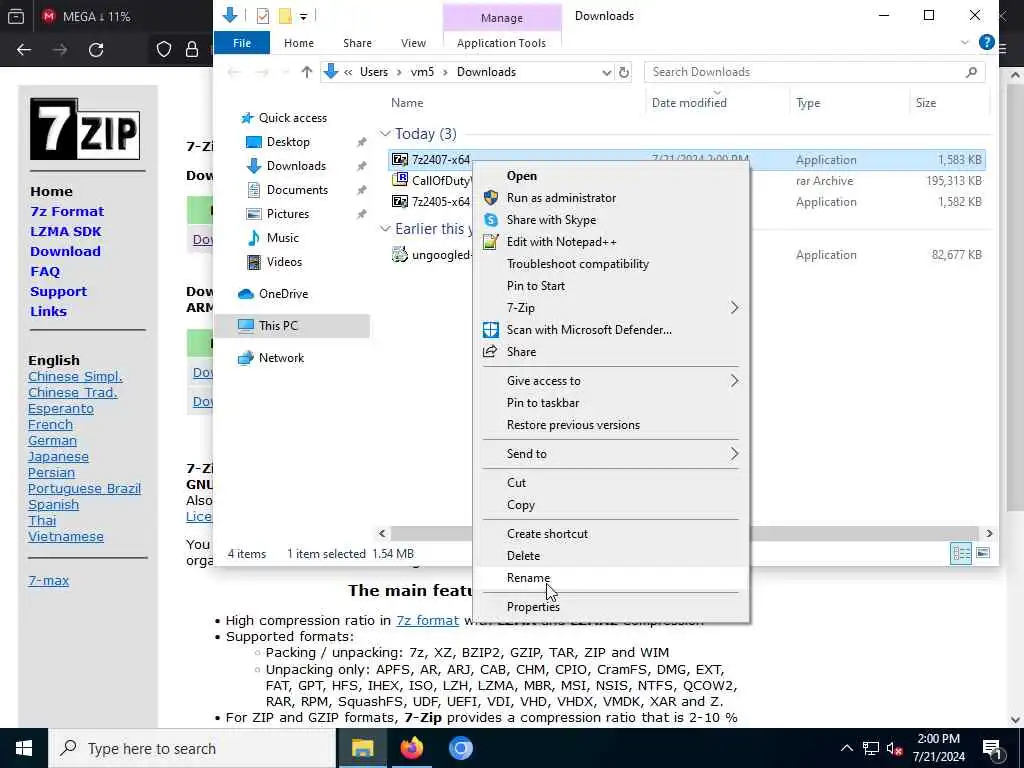
Task: Open the Support link on 7-Zip page
Action: pos(58,292)
